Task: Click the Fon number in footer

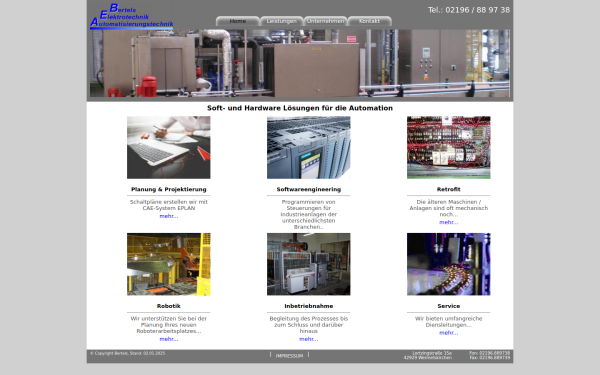Action: point(489,353)
